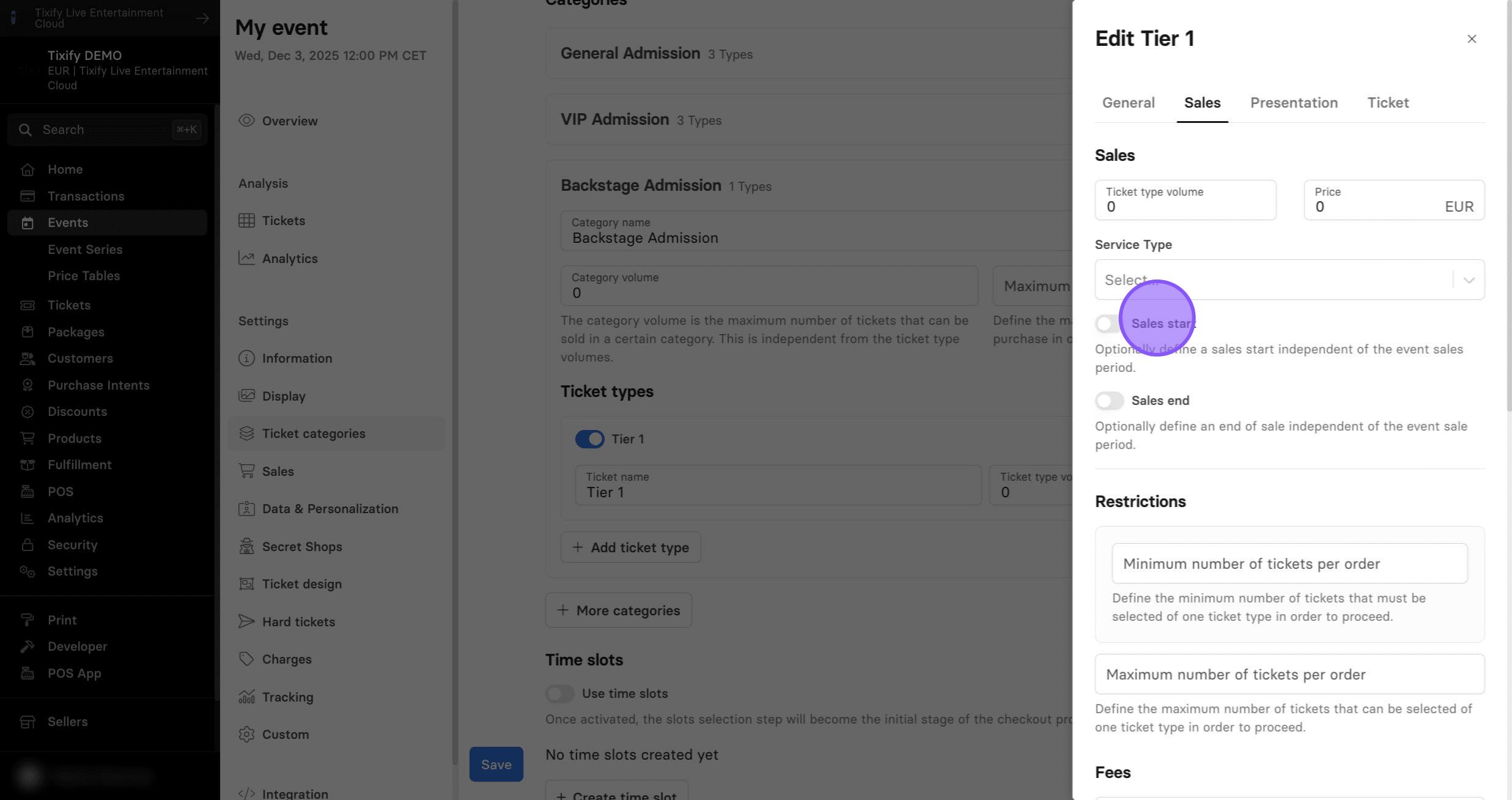Open the Products cart icon

(28, 439)
